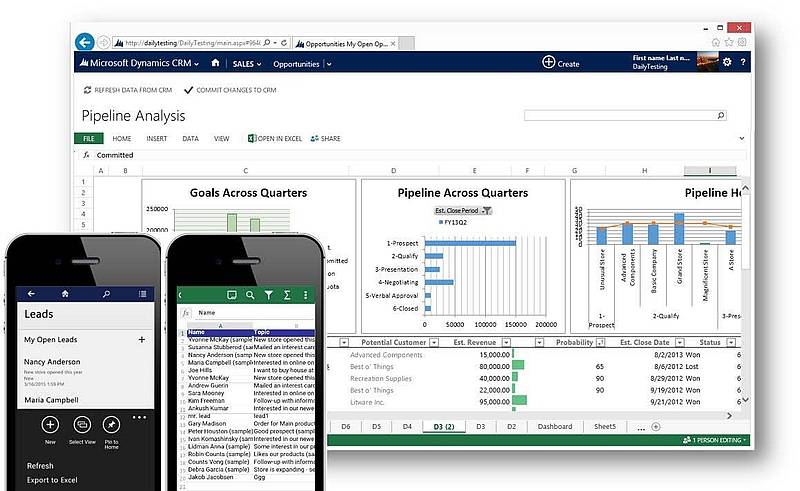Tap the Pin to Home icon on phone
The width and height of the screenshot is (800, 491).
(x=111, y=424)
